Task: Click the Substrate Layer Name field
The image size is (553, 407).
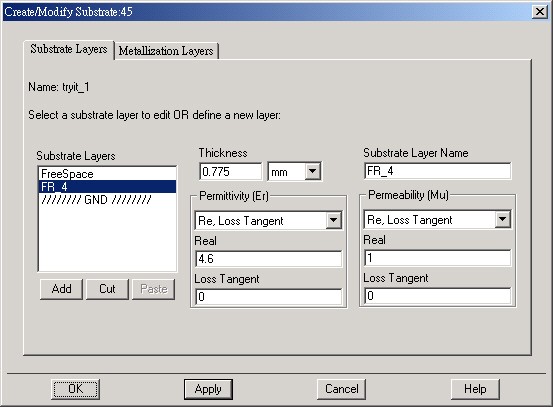Action: [437, 171]
